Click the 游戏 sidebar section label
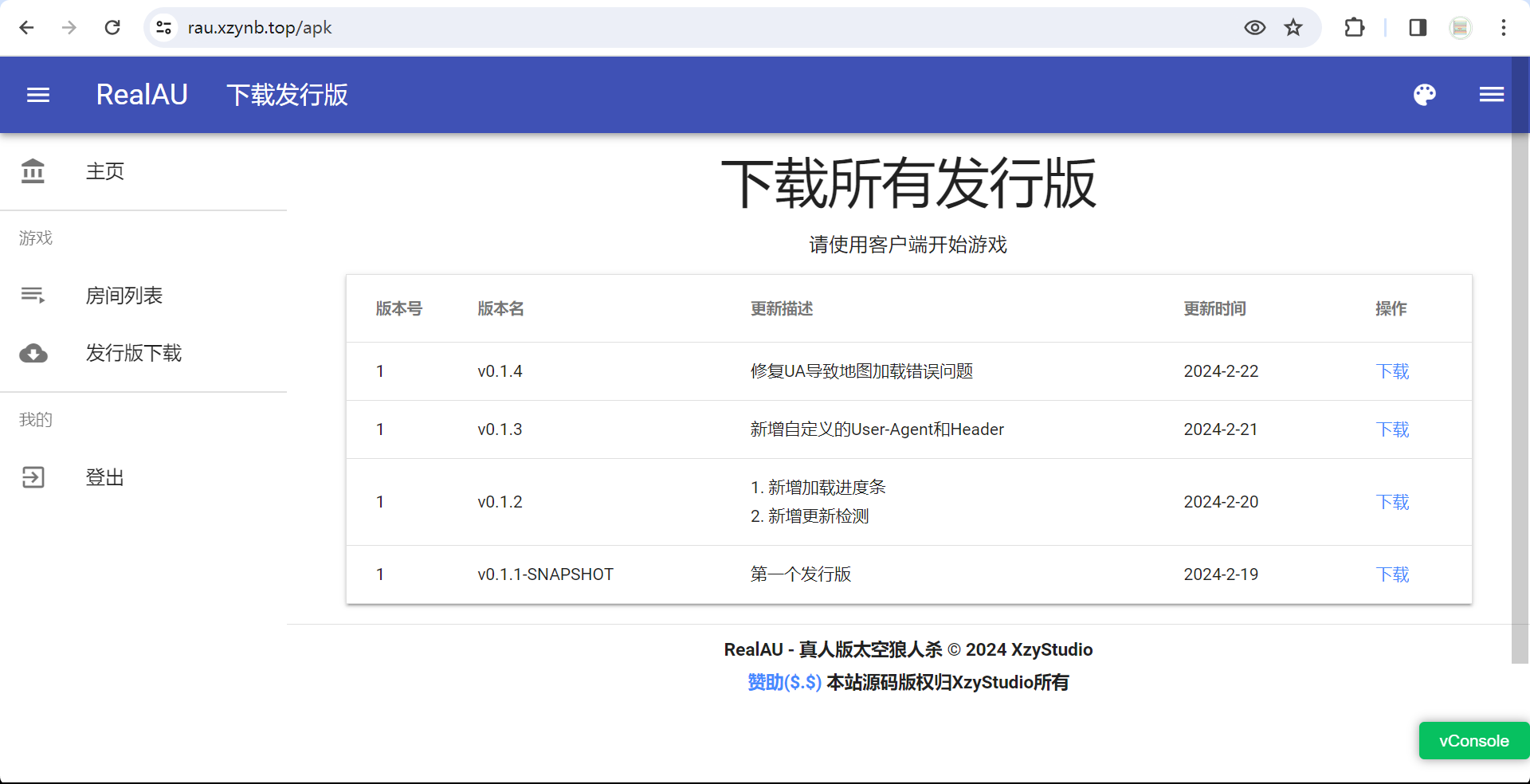Viewport: 1530px width, 784px height. tap(36, 238)
